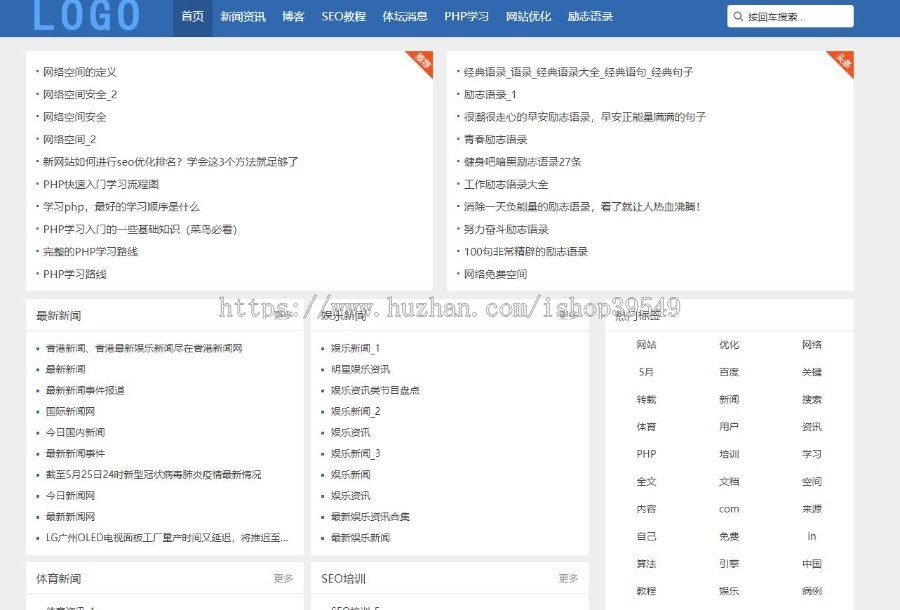Open 健身吧暗黑励志语录27条 article
Viewport: 900px width, 610px height.
coord(522,162)
